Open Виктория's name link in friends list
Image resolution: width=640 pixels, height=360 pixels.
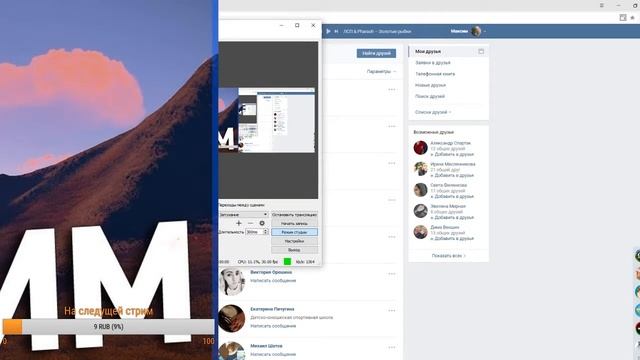(271, 272)
